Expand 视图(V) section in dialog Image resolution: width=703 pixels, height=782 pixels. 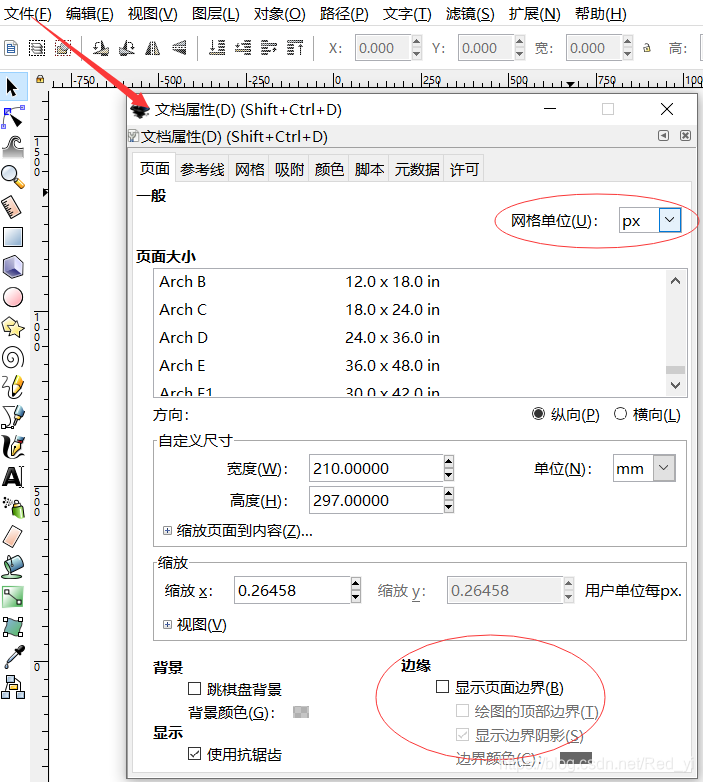pyautogui.click(x=168, y=624)
